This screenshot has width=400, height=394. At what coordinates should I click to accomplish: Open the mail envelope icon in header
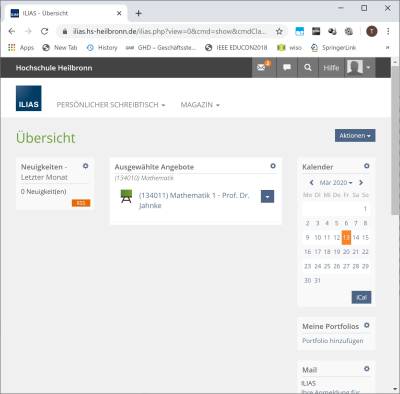pyautogui.click(x=261, y=68)
